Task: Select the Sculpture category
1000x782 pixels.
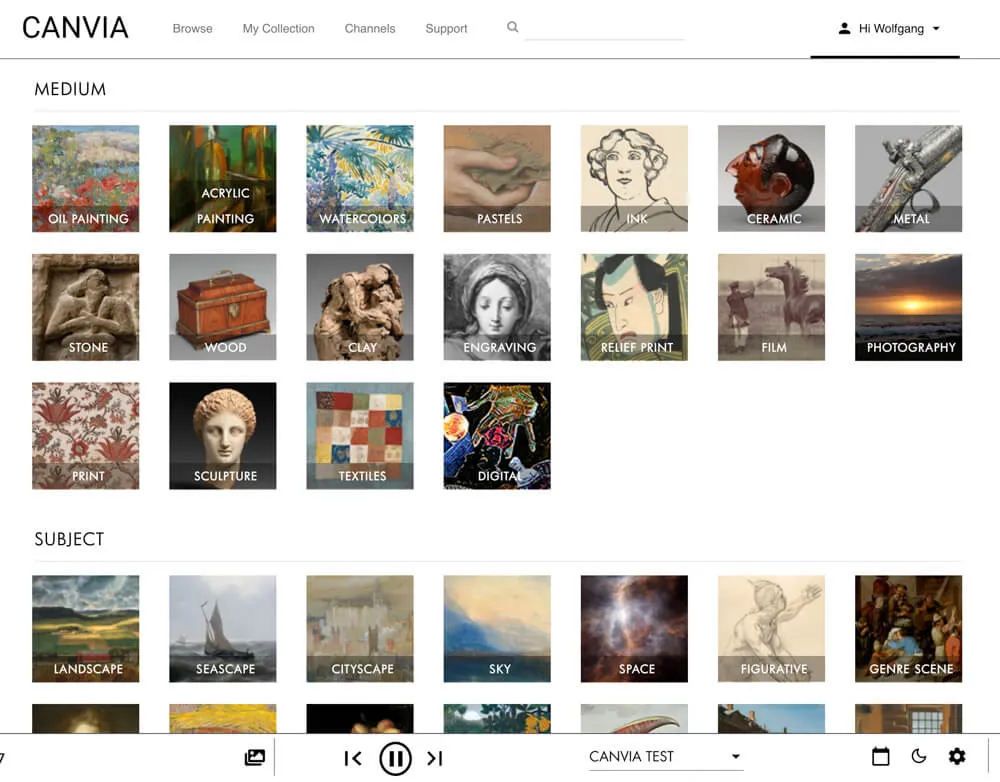Action: tap(223, 436)
